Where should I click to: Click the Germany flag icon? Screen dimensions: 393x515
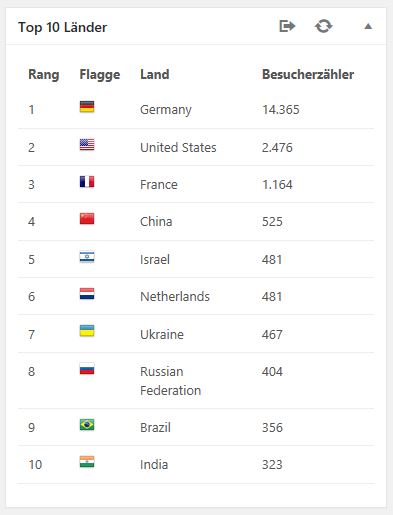point(87,107)
